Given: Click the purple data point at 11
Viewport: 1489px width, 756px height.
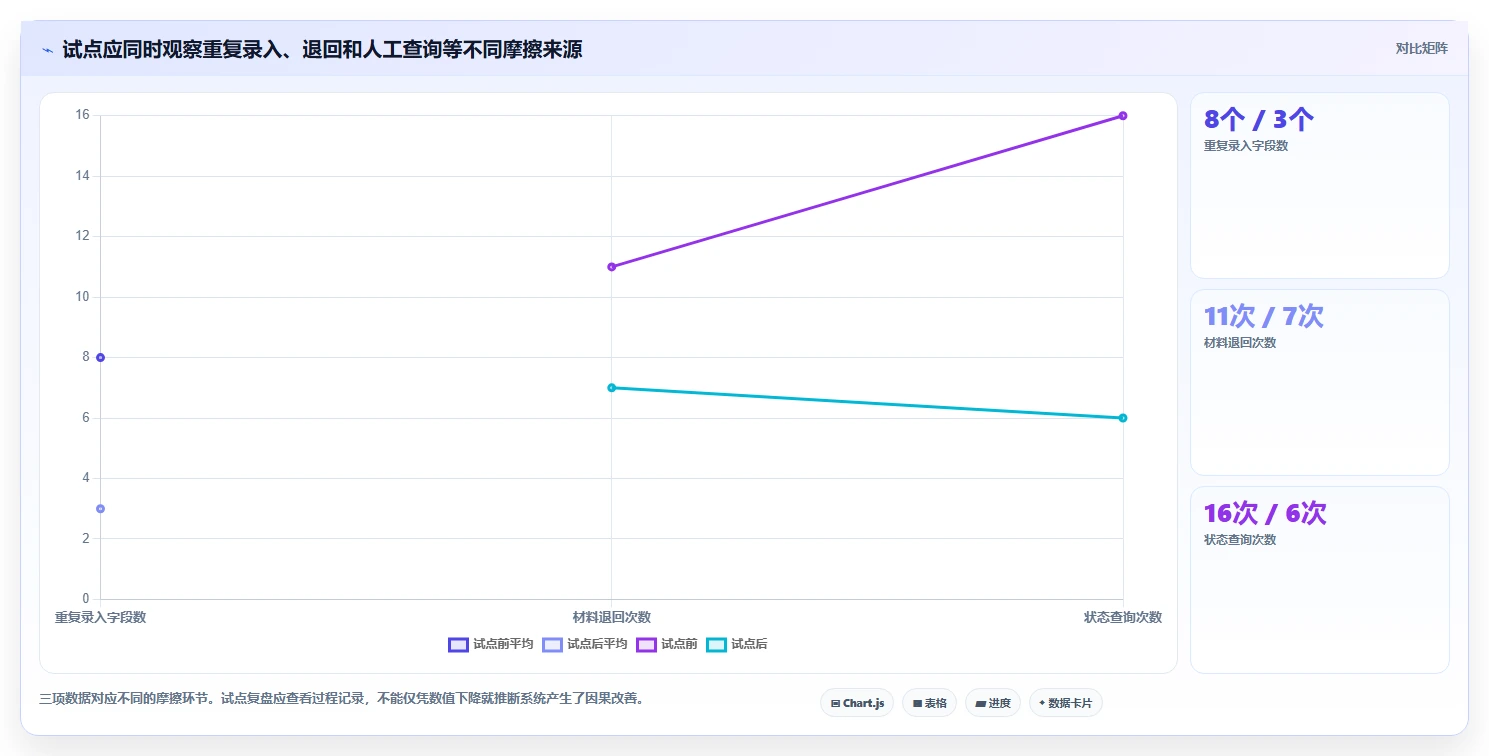Looking at the screenshot, I should pyautogui.click(x=611, y=267).
